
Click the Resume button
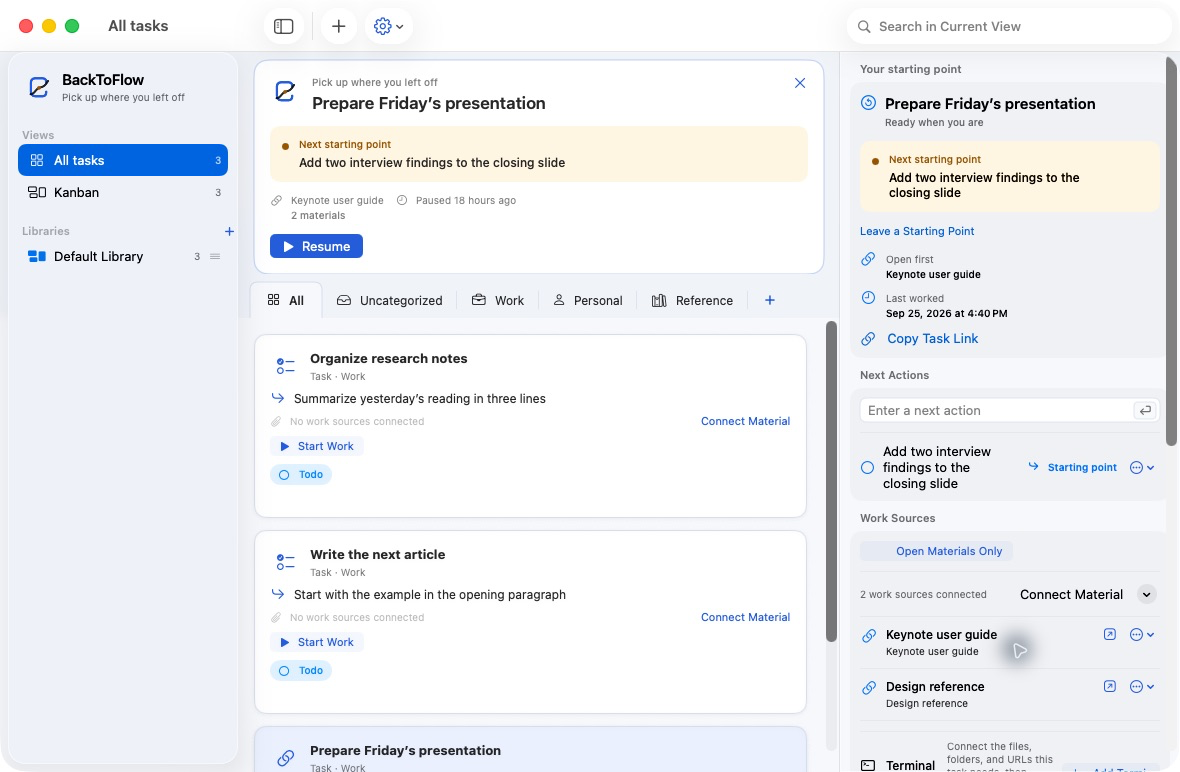[316, 246]
